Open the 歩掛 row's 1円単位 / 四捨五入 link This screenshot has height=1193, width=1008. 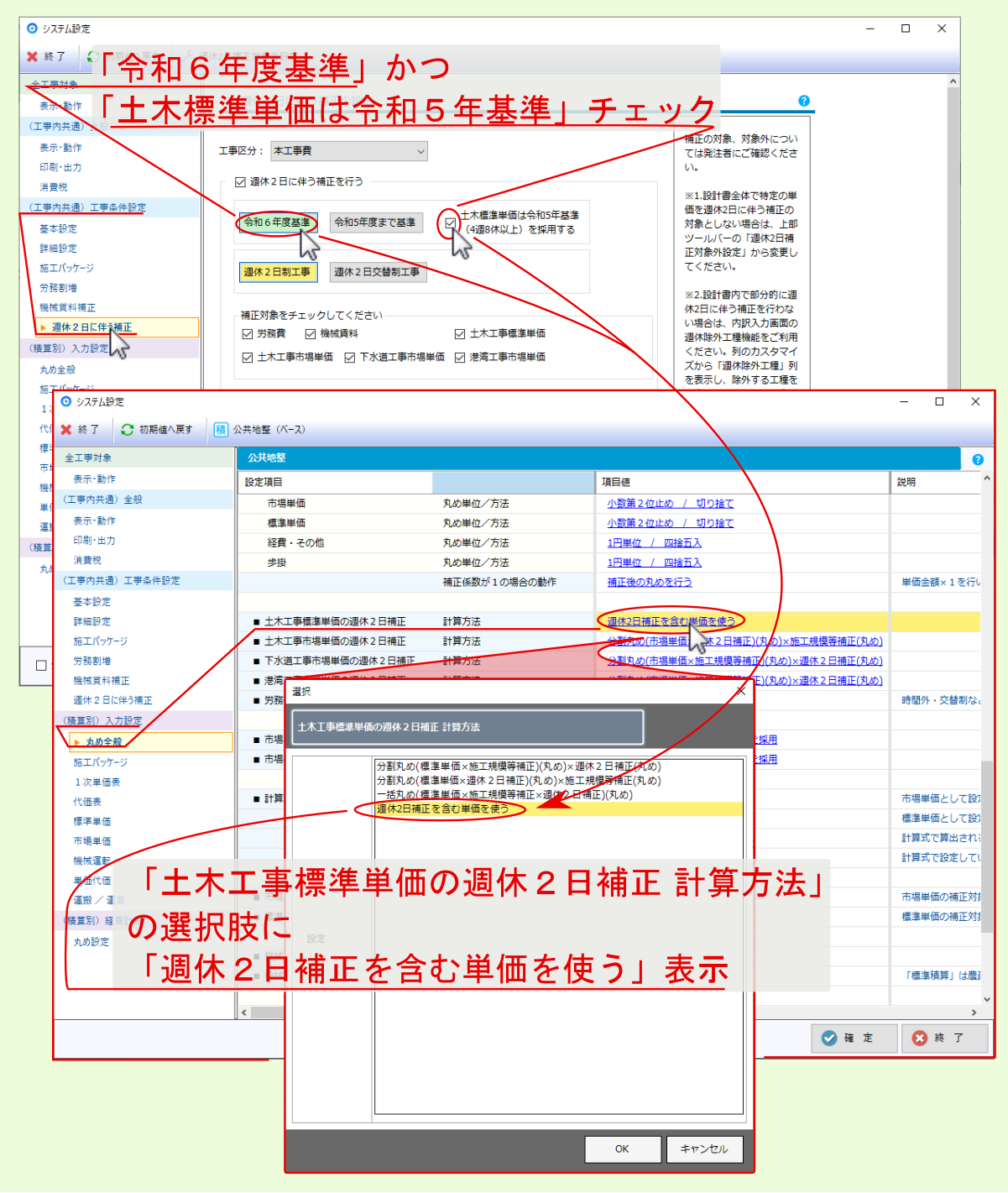(655, 562)
